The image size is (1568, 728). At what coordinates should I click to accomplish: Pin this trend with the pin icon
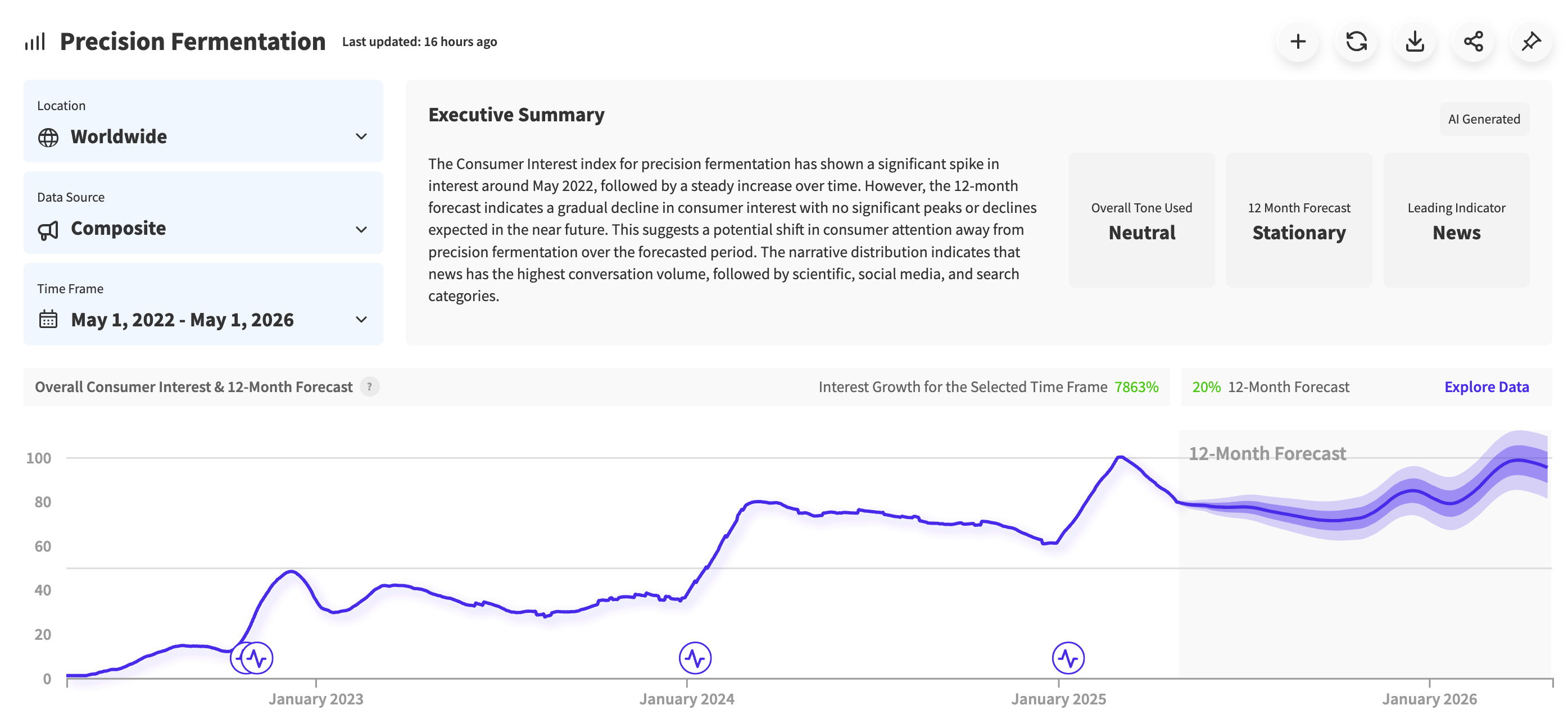coord(1531,42)
